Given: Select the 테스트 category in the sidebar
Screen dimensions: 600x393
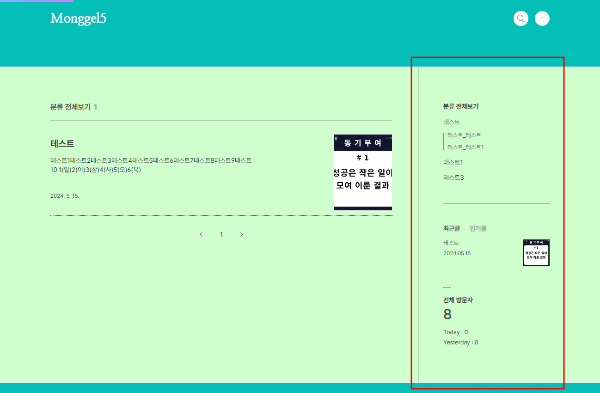Looking at the screenshot, I should tap(452, 122).
